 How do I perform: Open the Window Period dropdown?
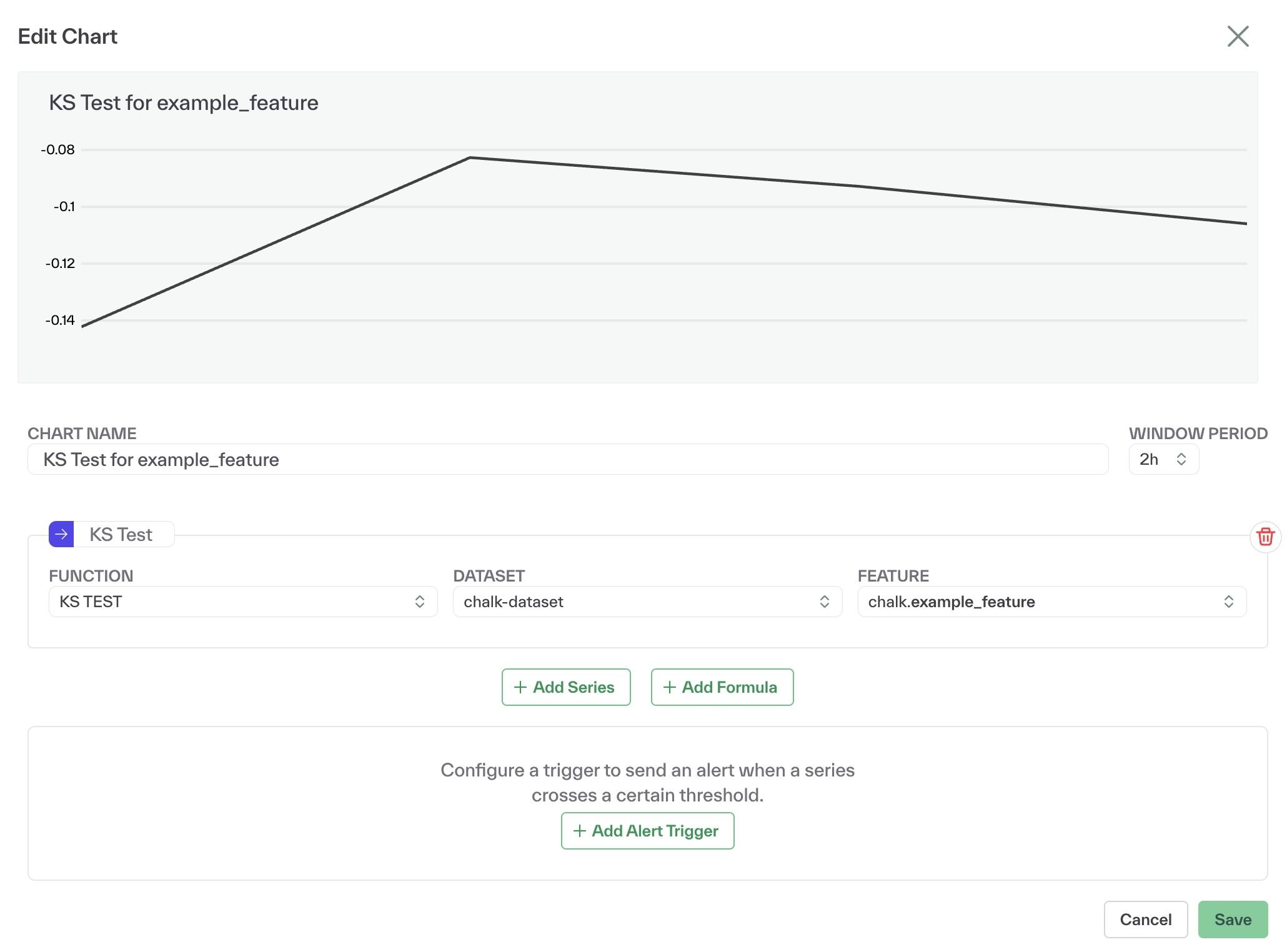(1163, 460)
